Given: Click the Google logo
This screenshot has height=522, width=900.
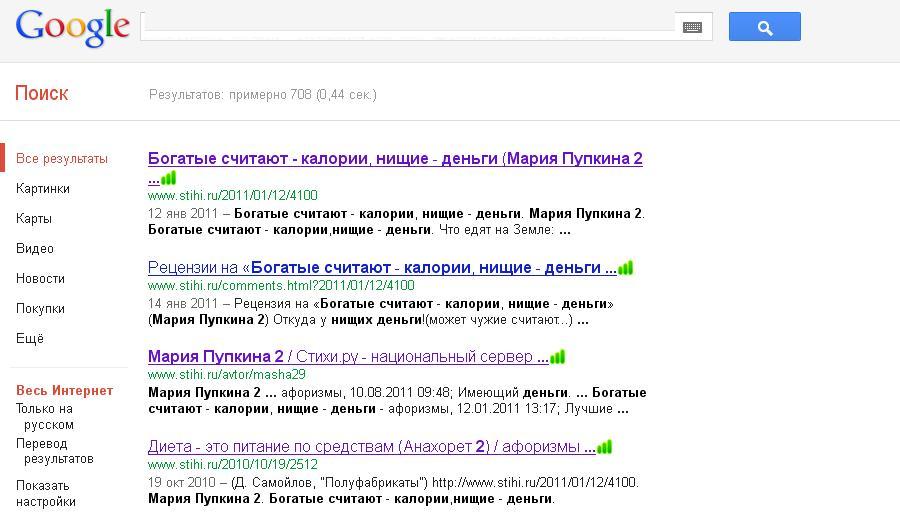Looking at the screenshot, I should (73, 27).
